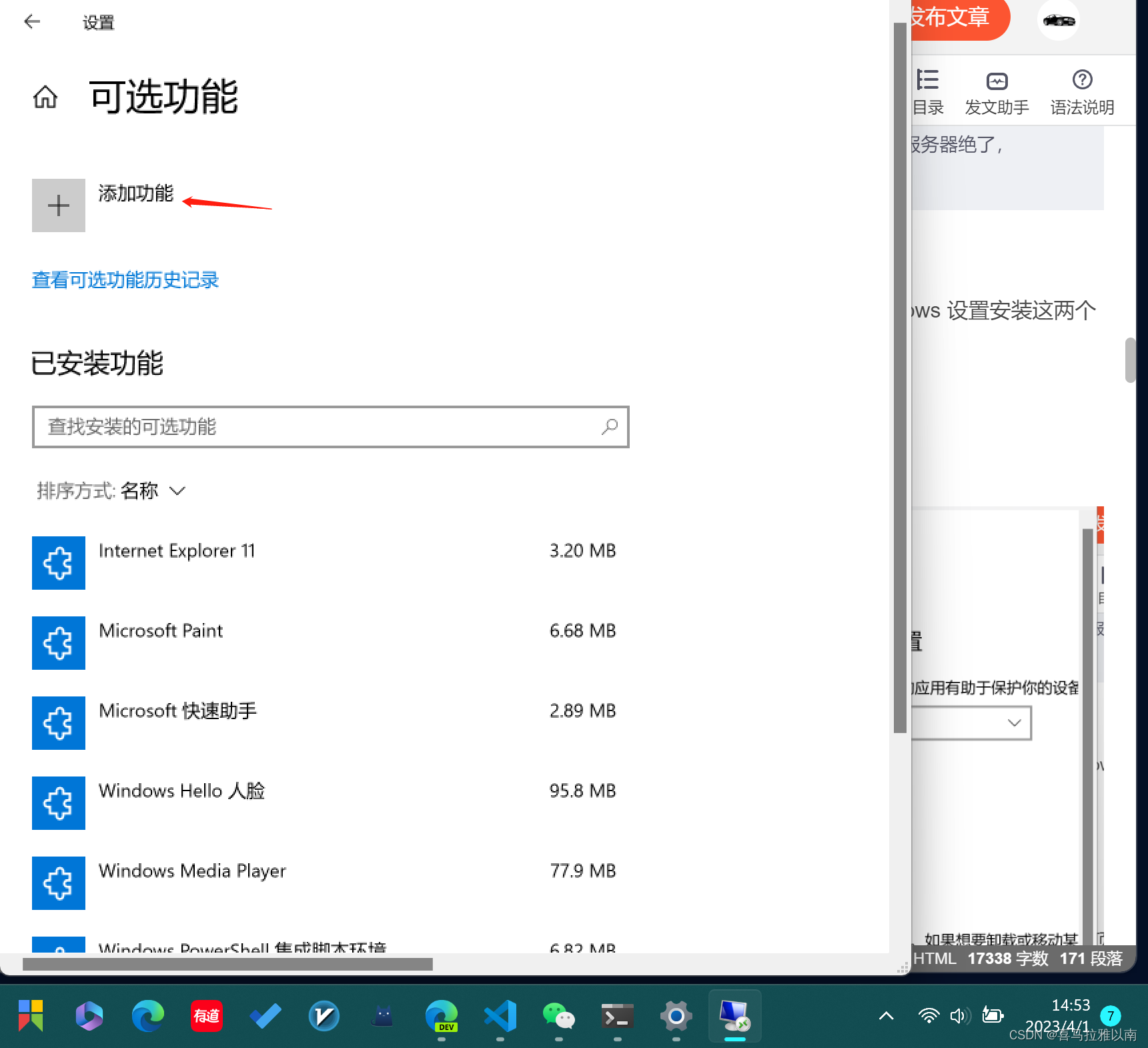Image resolution: width=1148 pixels, height=1048 pixels.
Task: Select the Microsoft Paint feature icon
Action: coord(59,643)
